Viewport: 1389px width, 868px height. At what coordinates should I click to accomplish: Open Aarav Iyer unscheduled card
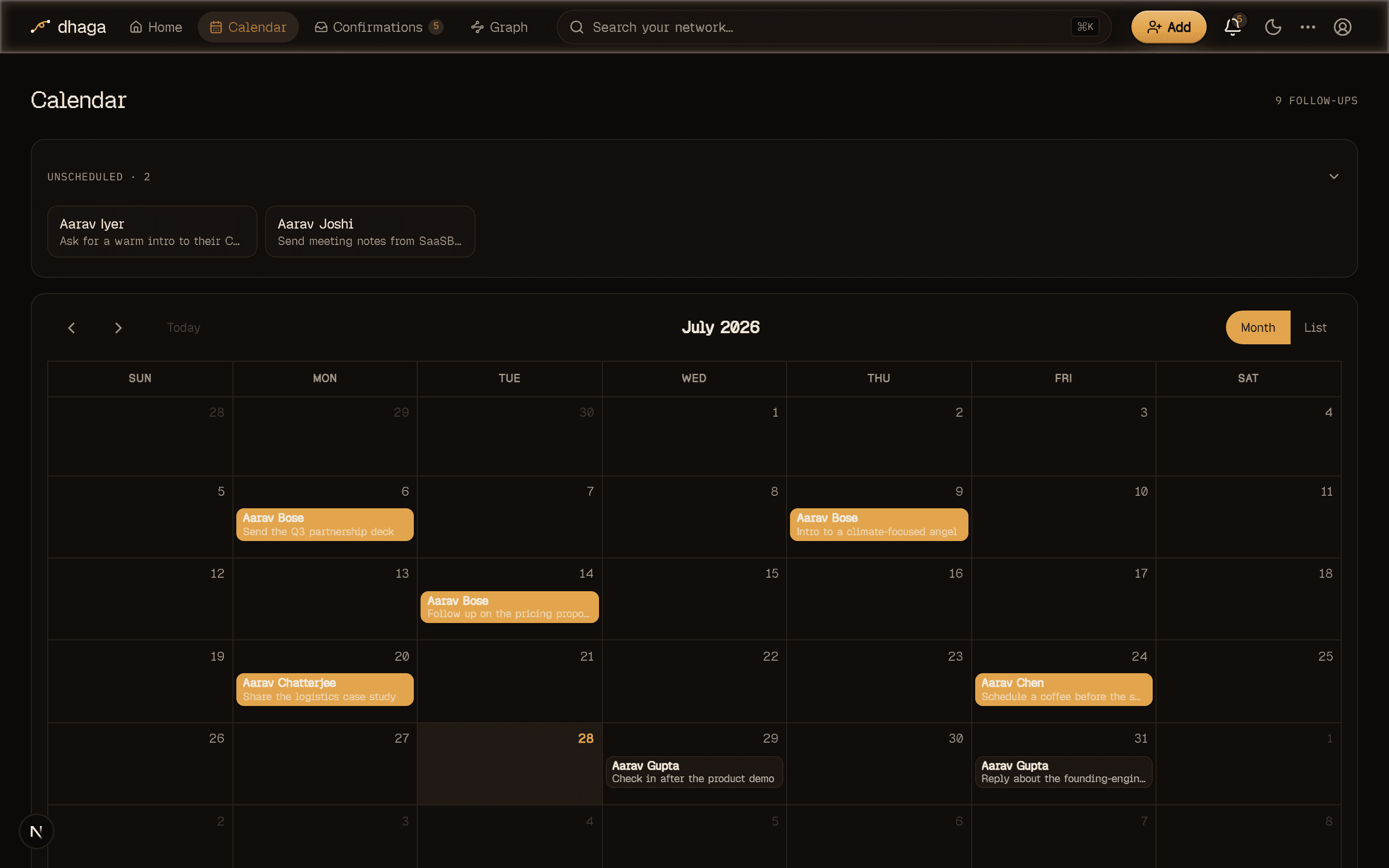point(152,231)
